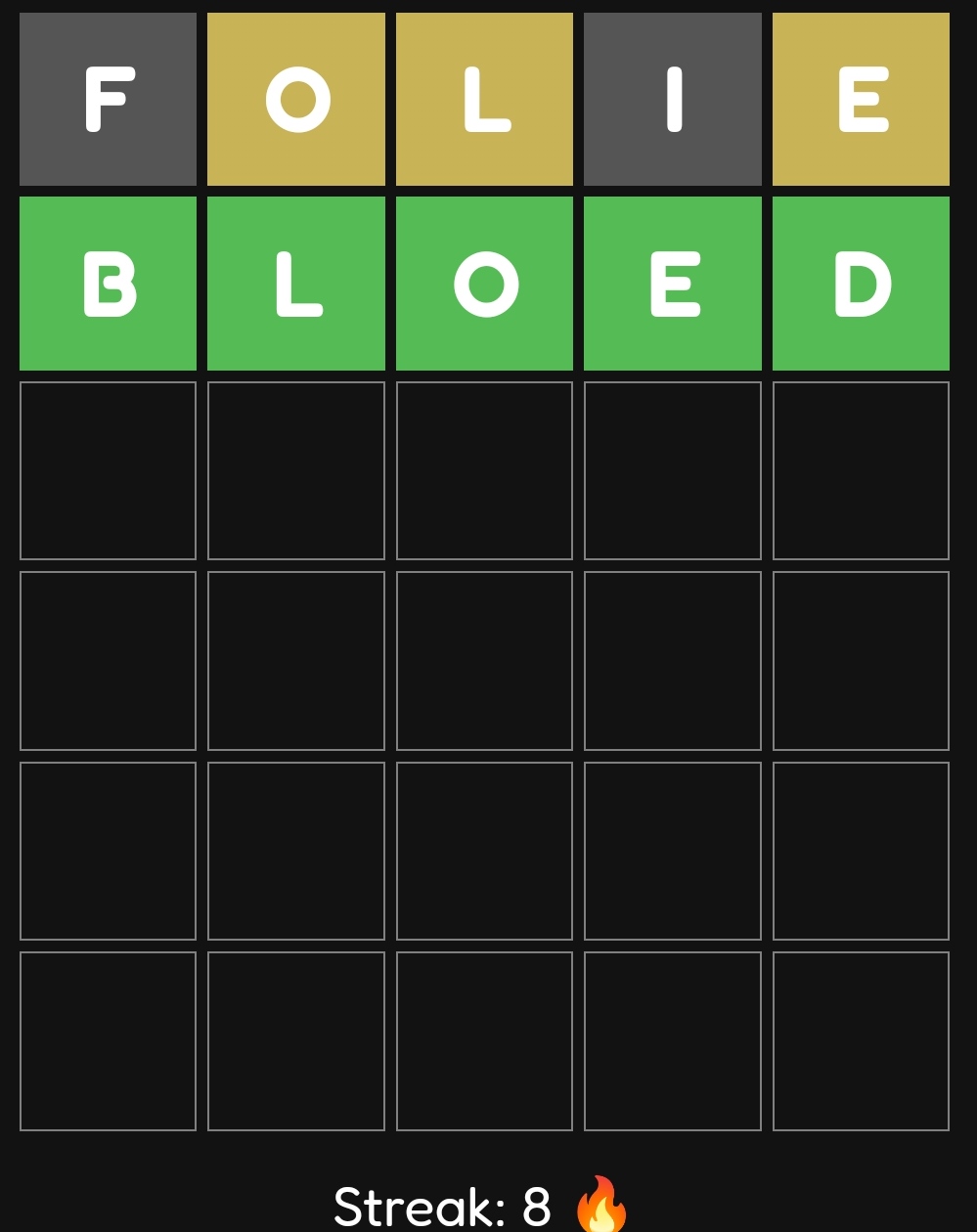Click the green D tile
Viewport: 977px width, 1232px height.
[861, 284]
